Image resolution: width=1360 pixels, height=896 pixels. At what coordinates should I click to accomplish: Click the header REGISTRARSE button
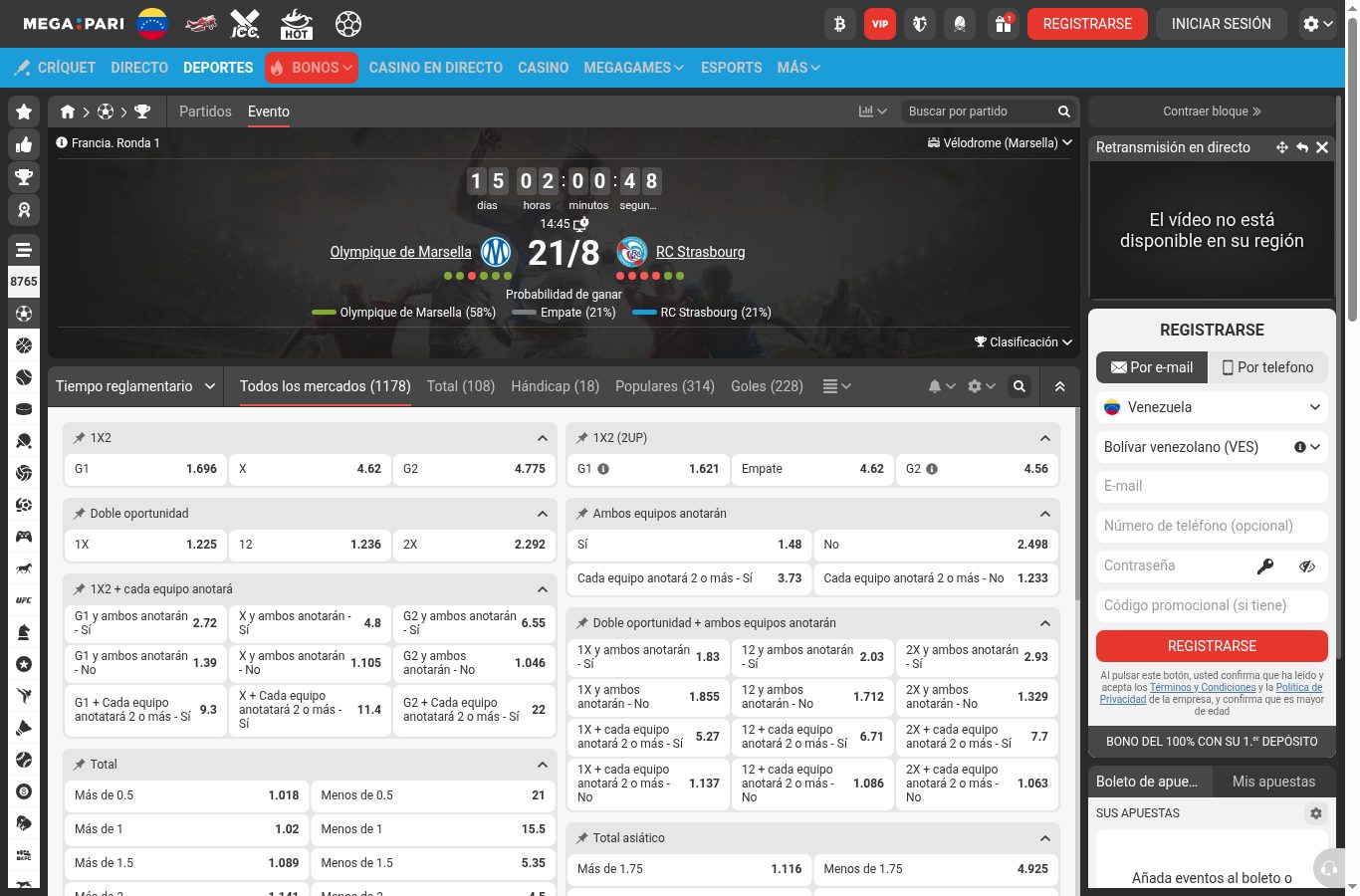click(x=1087, y=24)
